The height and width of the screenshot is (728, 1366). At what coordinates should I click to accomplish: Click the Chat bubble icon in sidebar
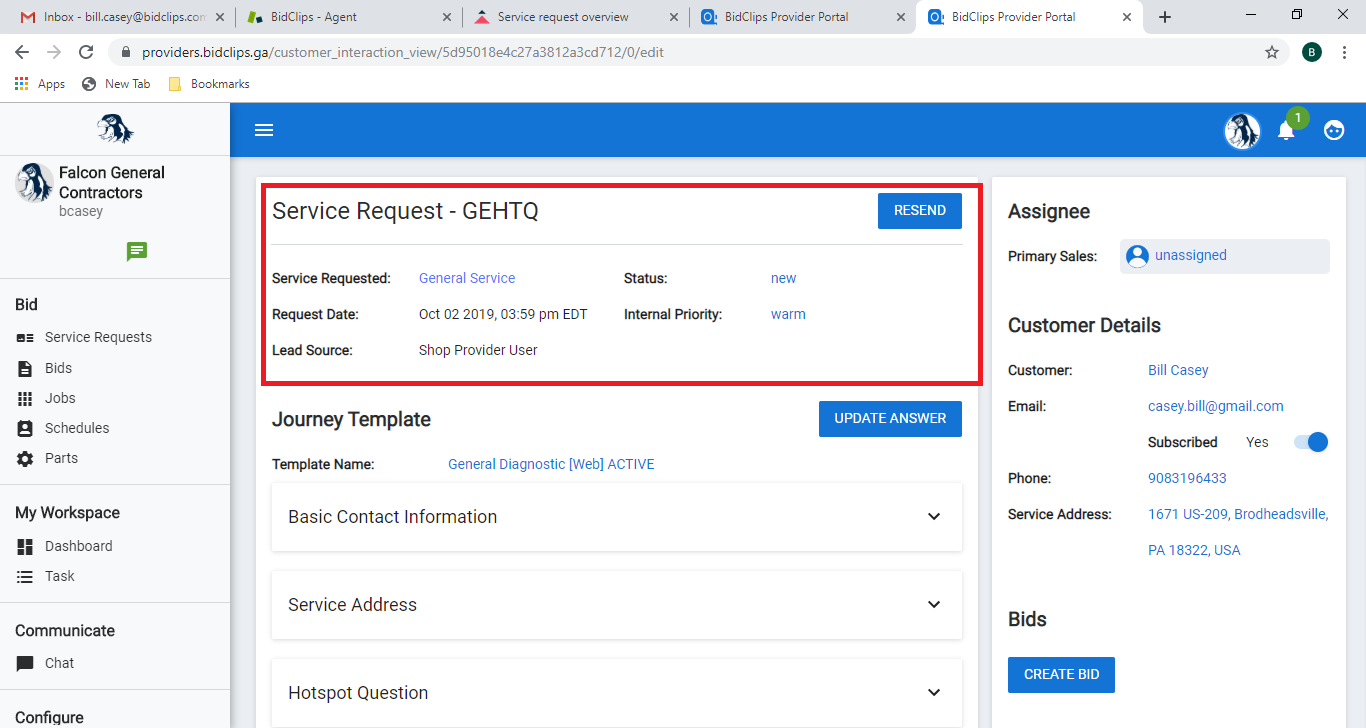25,664
